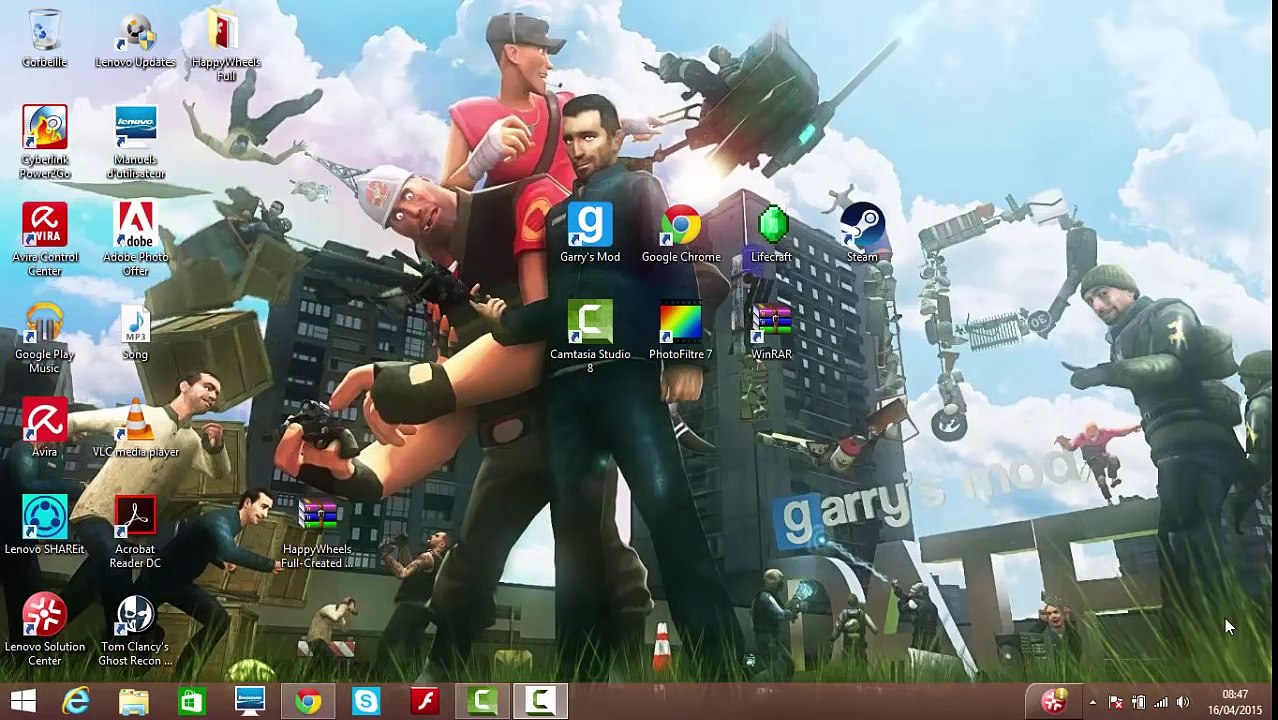Switch to the first Camtasia taskbar window

(x=483, y=701)
